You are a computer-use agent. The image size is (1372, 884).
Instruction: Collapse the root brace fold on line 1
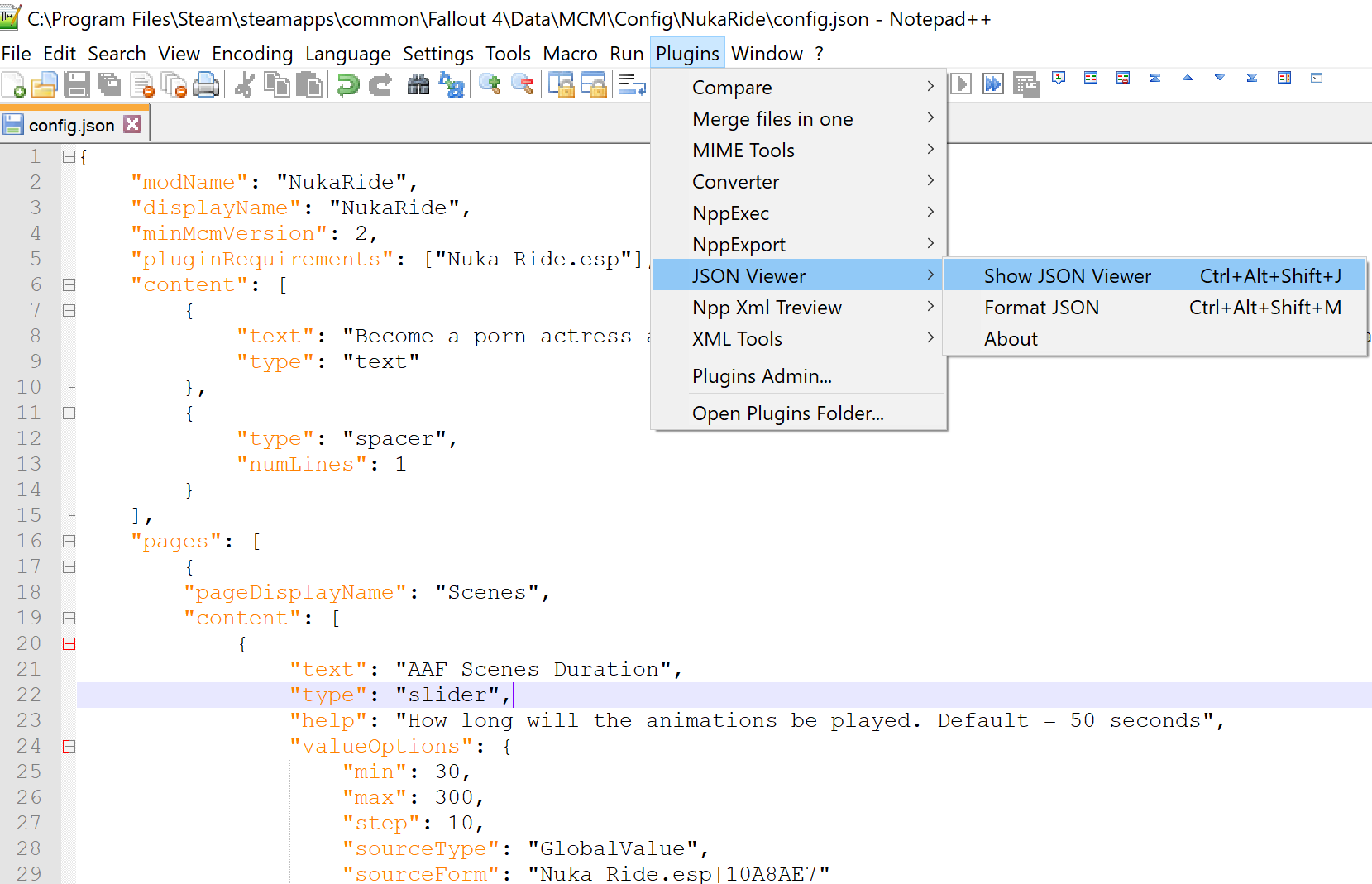click(x=69, y=156)
